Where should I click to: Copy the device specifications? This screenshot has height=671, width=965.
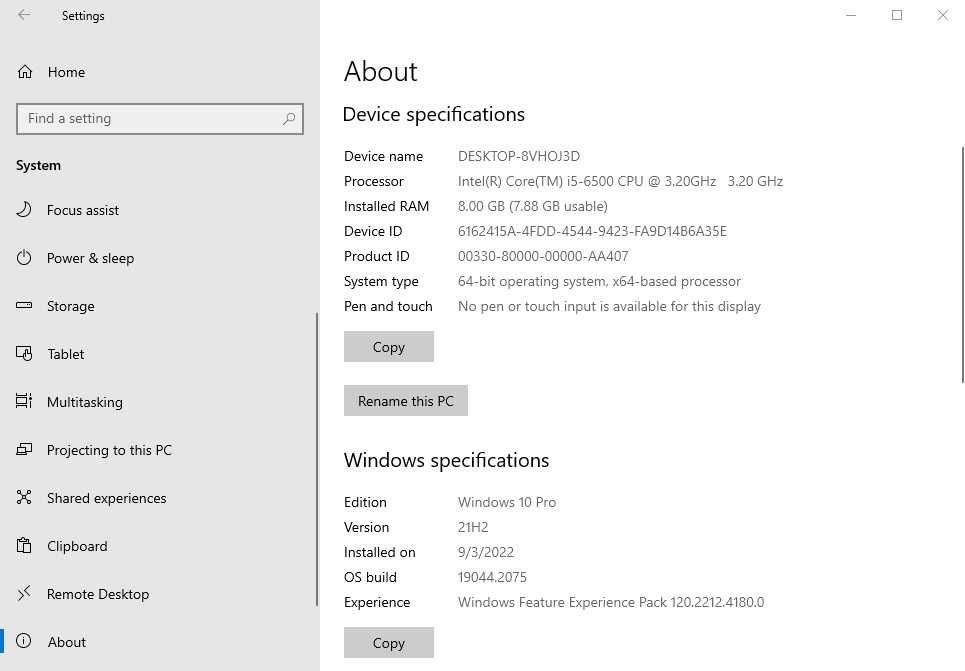coord(389,347)
